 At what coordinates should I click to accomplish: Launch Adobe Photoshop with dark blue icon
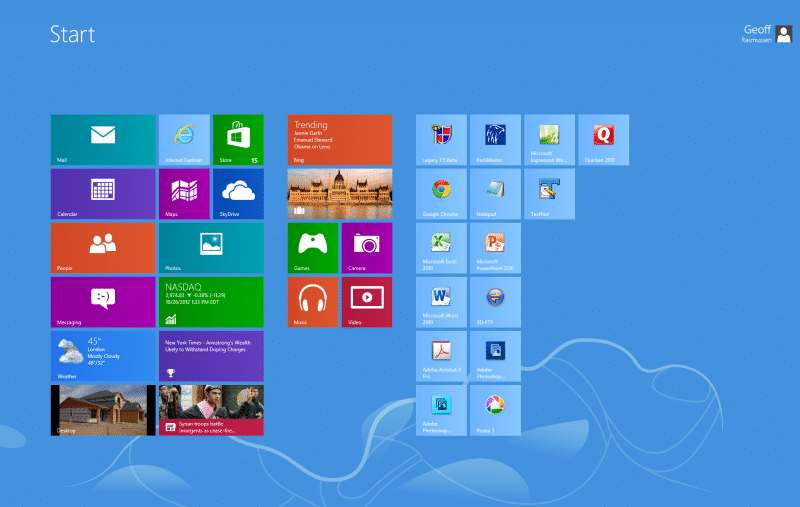(x=495, y=356)
